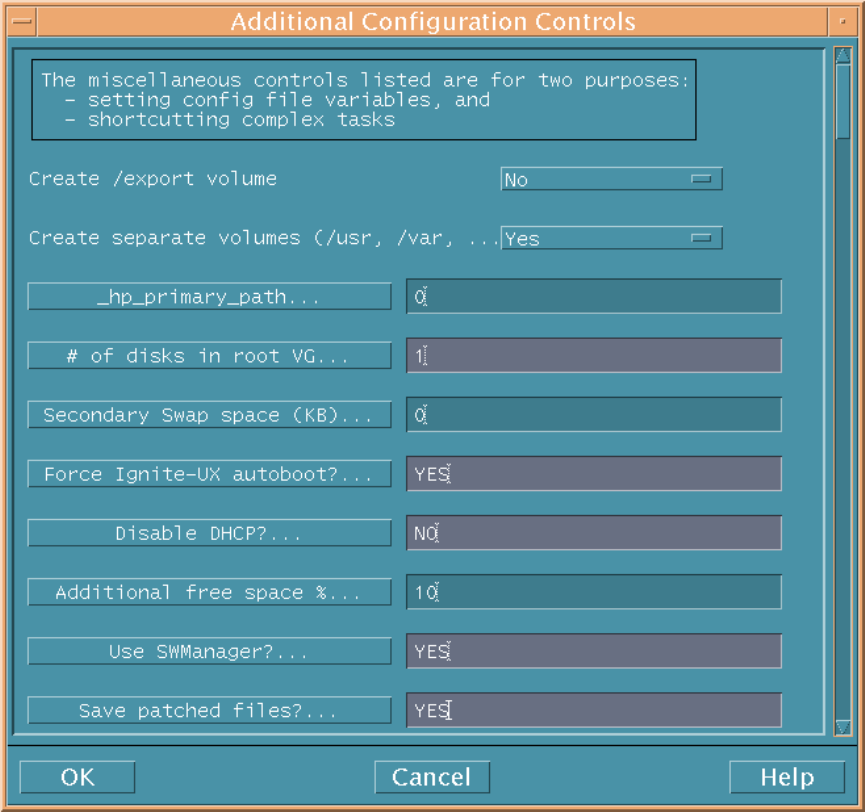Viewport: 865px width, 812px height.
Task: Click the disks in root VG text field
Action: pos(594,355)
